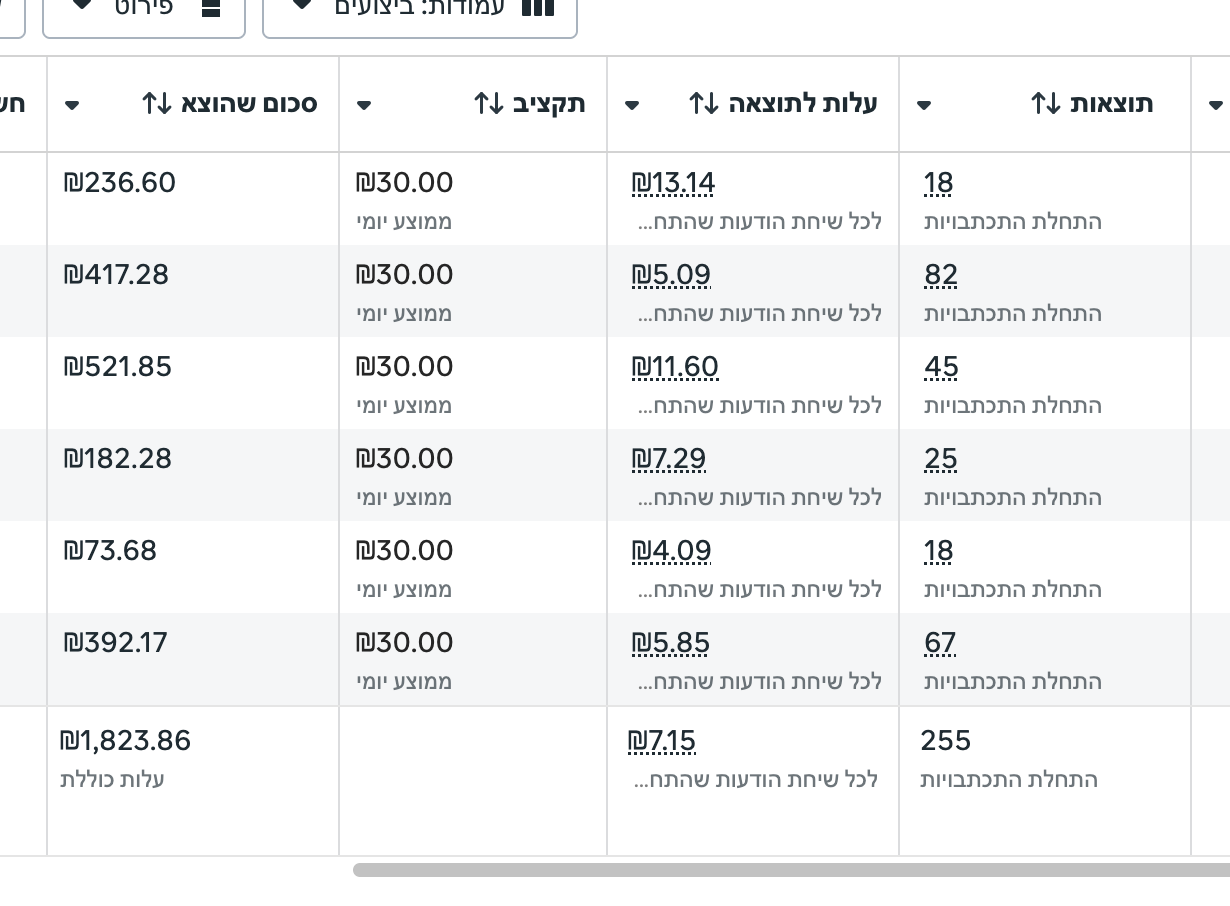Image resolution: width=1230 pixels, height=906 pixels.
Task: Open עלות לתוצאה column dropdown caret
Action: tap(632, 105)
